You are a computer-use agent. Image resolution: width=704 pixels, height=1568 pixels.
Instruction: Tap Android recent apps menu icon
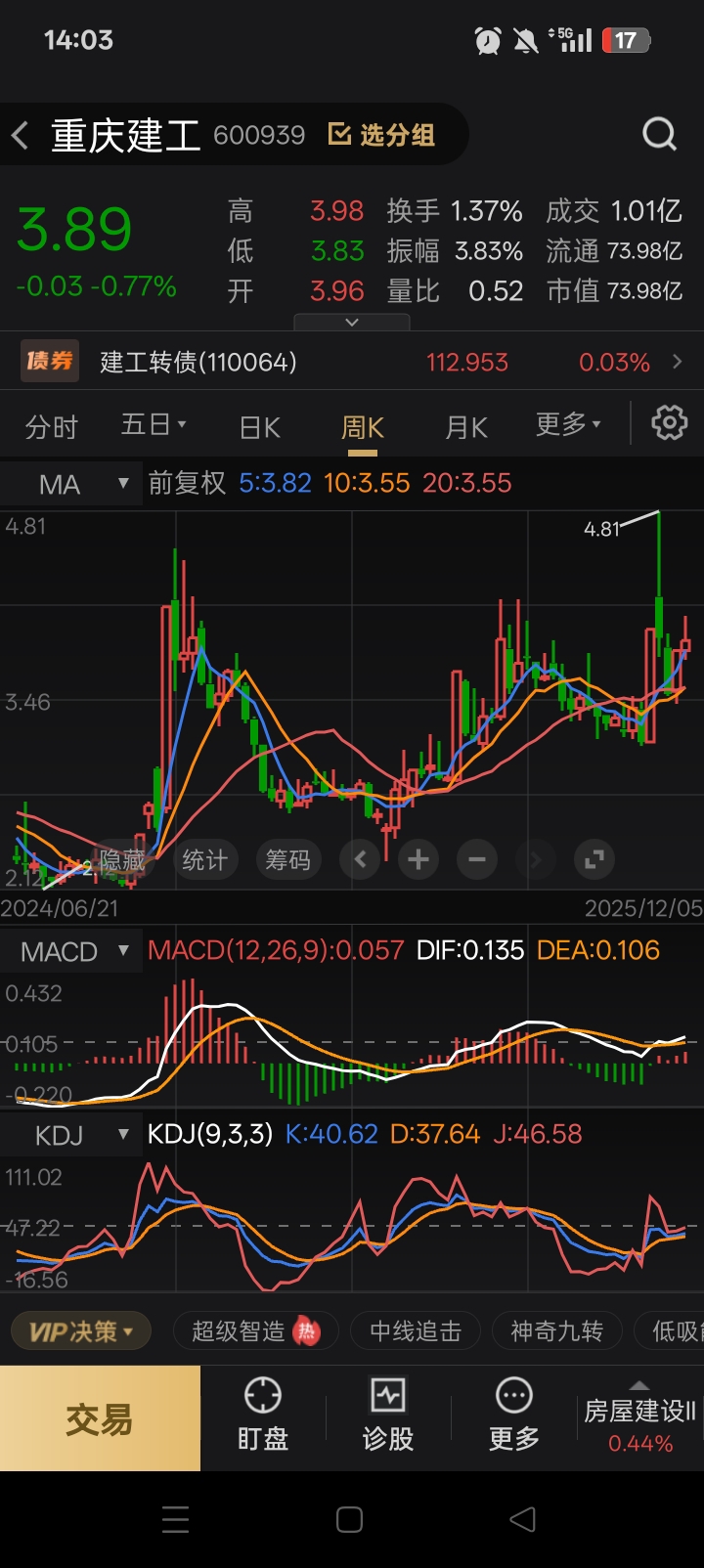176,1519
